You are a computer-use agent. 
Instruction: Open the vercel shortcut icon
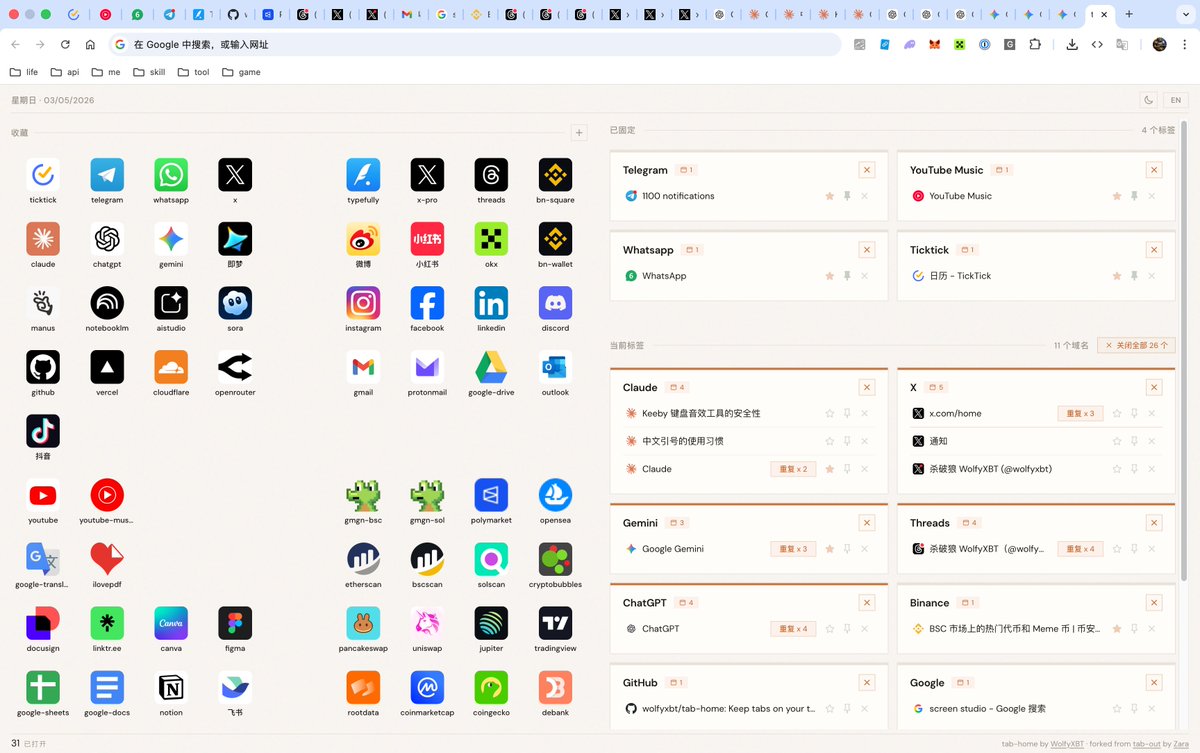point(107,367)
